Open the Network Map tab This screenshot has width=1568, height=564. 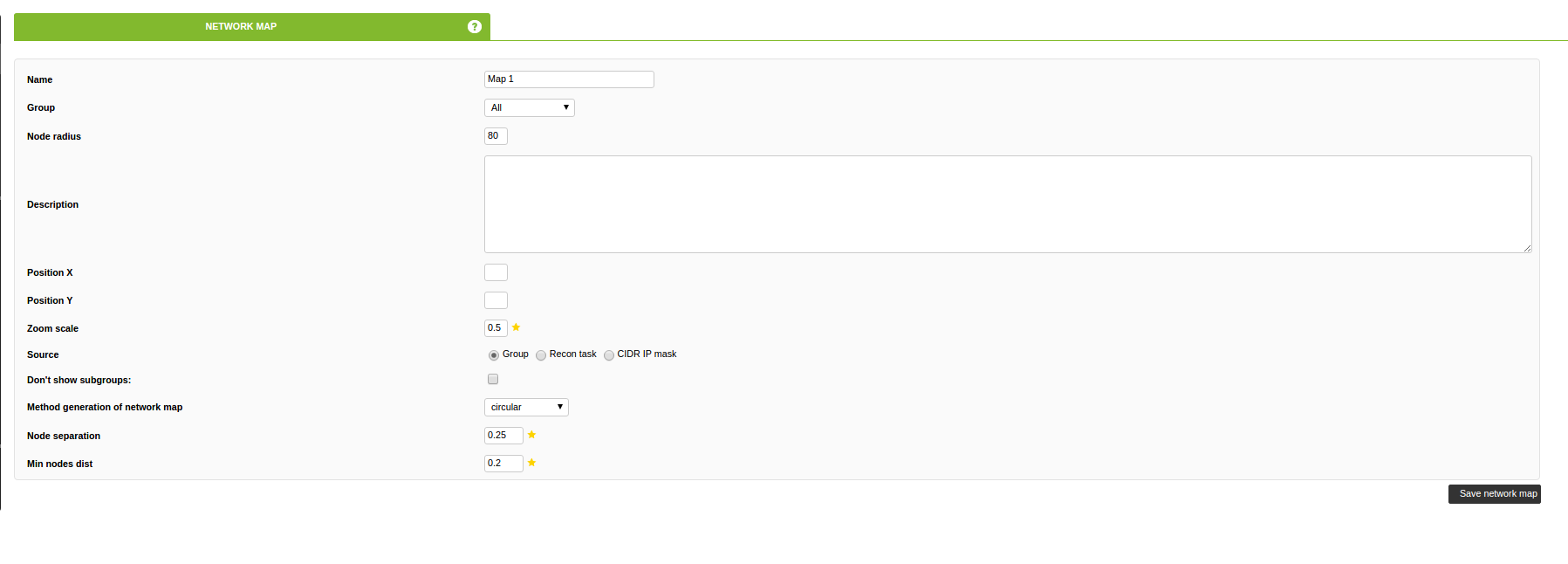click(x=241, y=27)
